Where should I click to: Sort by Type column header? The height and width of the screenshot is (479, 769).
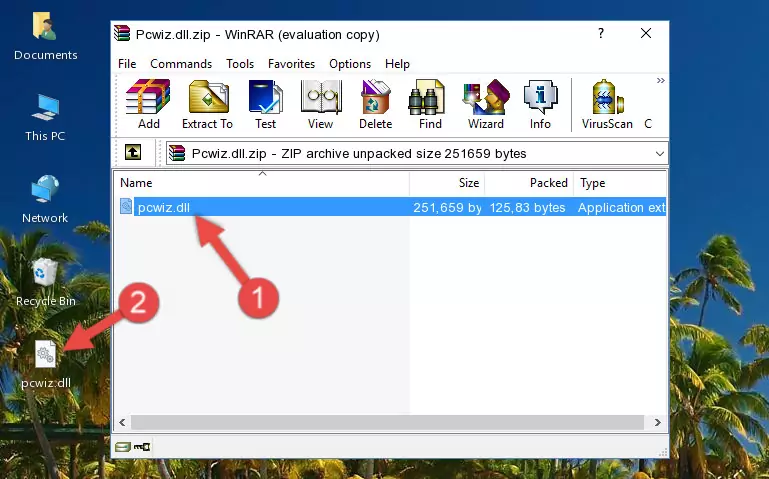tap(620, 183)
